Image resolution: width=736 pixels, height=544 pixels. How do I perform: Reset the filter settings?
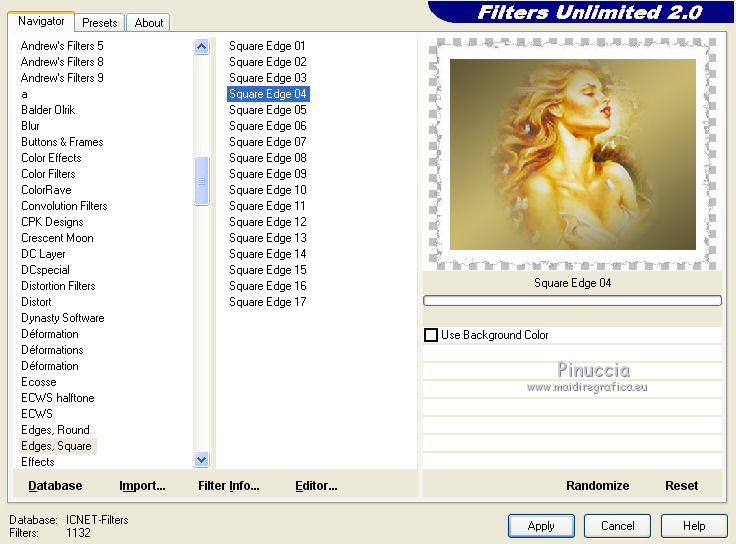click(681, 485)
